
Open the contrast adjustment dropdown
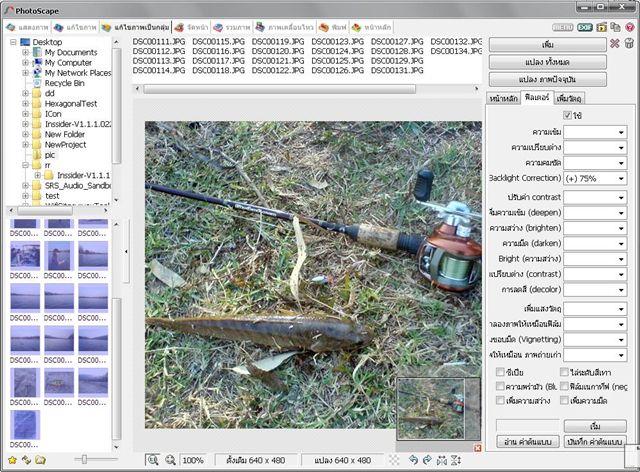[x=595, y=197]
